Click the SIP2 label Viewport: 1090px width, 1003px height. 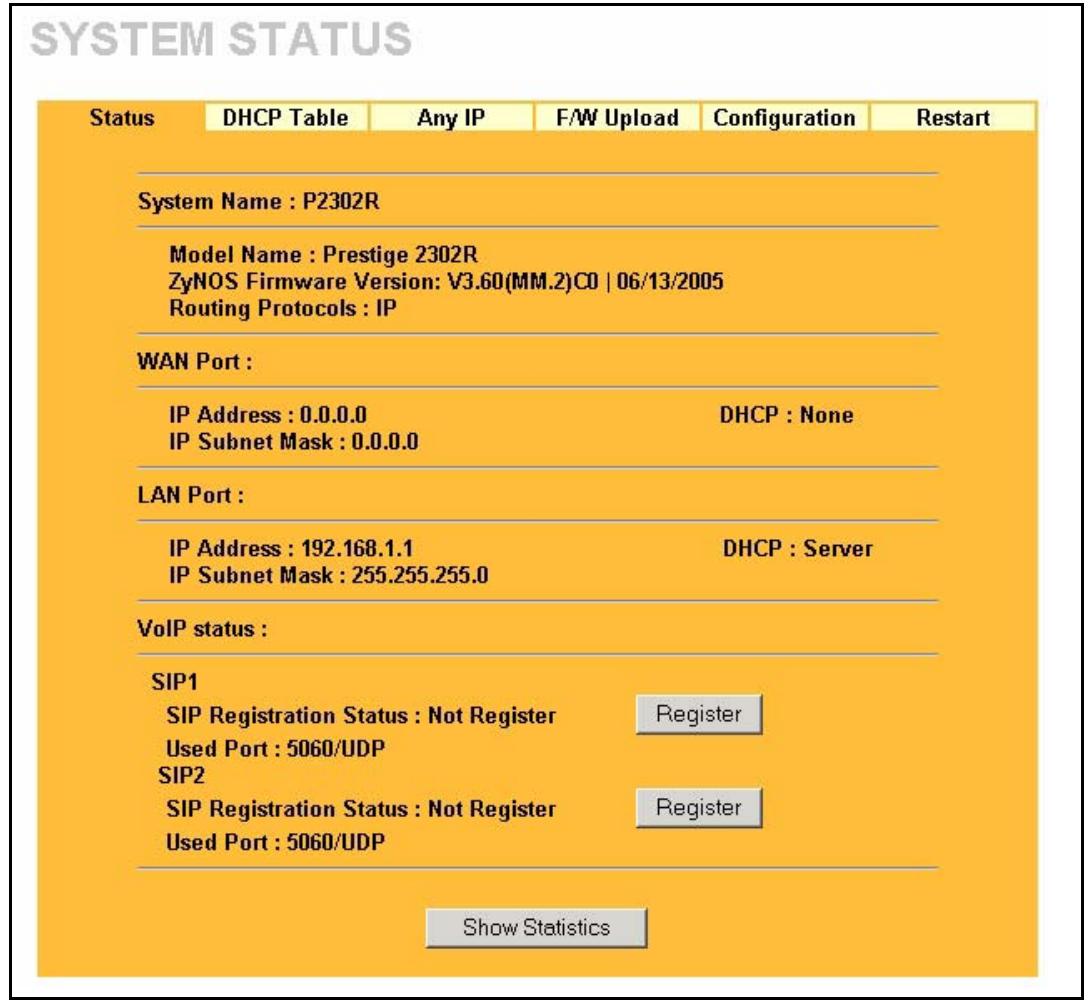coord(181,775)
